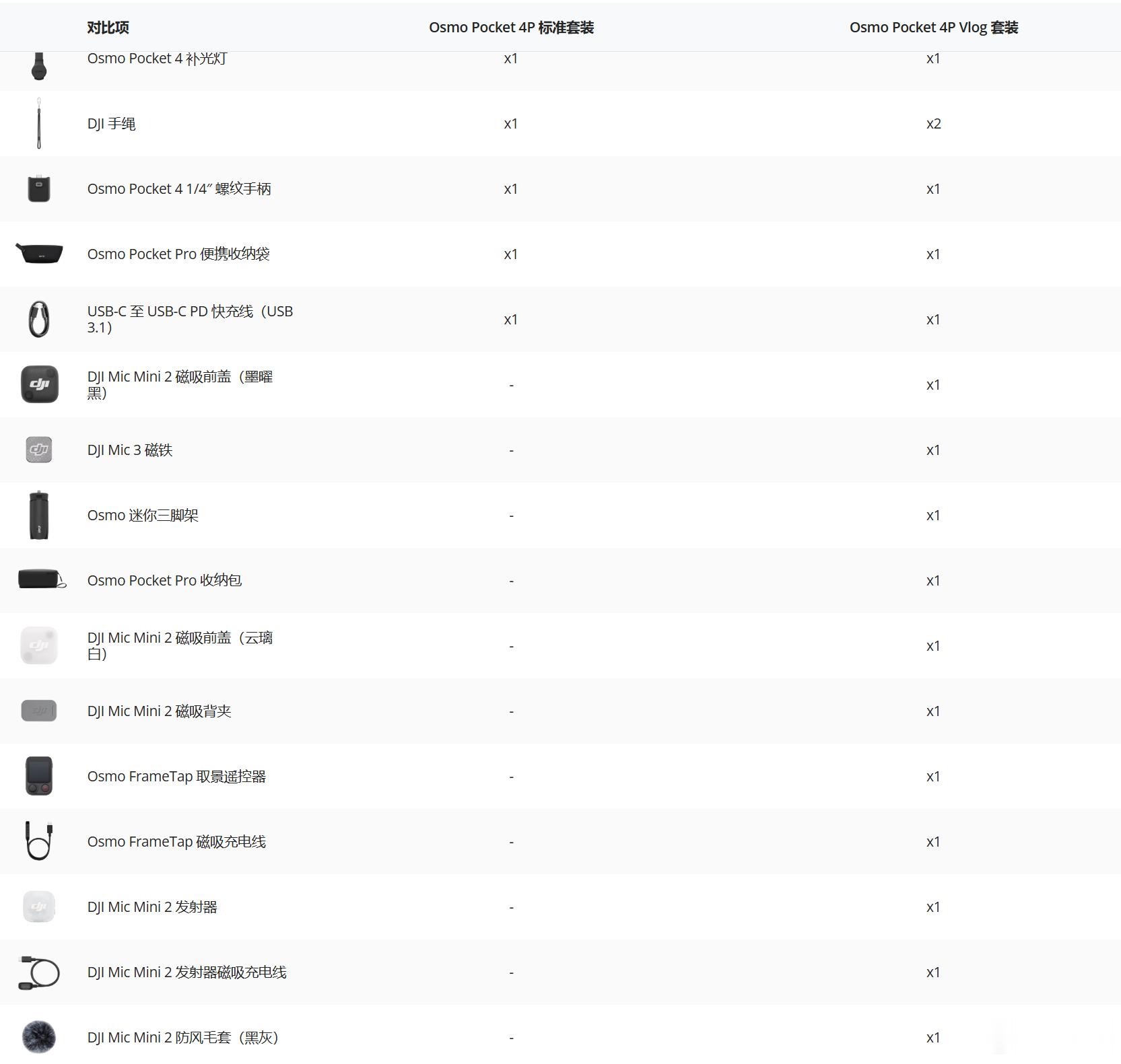Viewport: 1121px width, 1064px height.
Task: Click Vlog 套装 x1 value for PD 快充线
Action: 933,320
